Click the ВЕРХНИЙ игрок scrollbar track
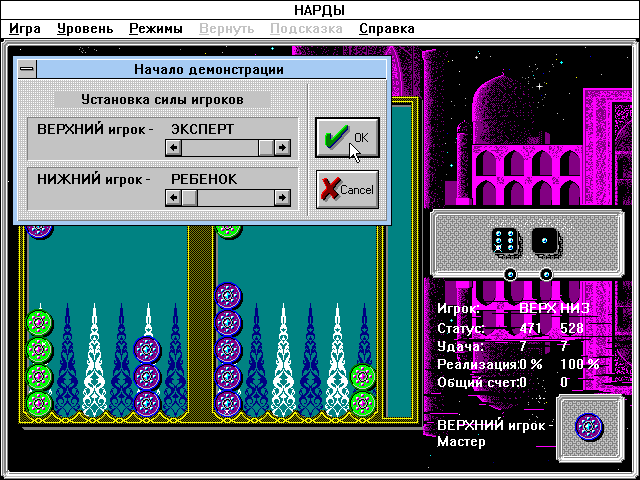The height and width of the screenshot is (480, 640). click(x=220, y=147)
